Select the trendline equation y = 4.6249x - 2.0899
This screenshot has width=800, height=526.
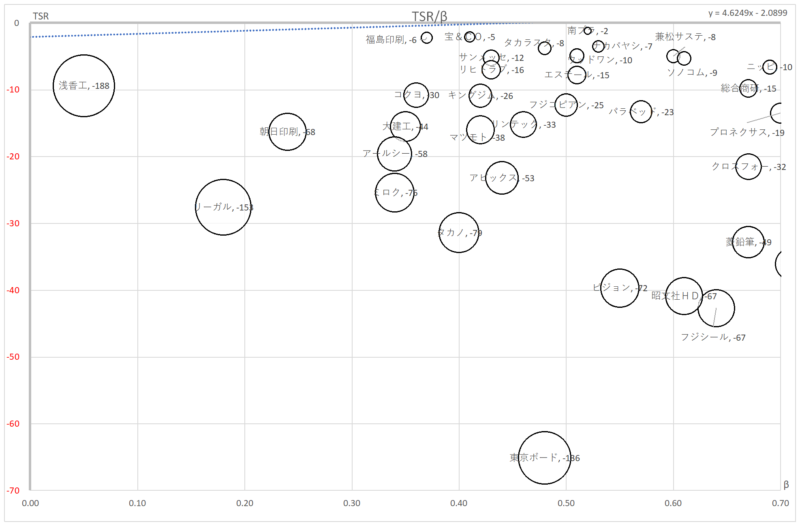click(x=747, y=13)
